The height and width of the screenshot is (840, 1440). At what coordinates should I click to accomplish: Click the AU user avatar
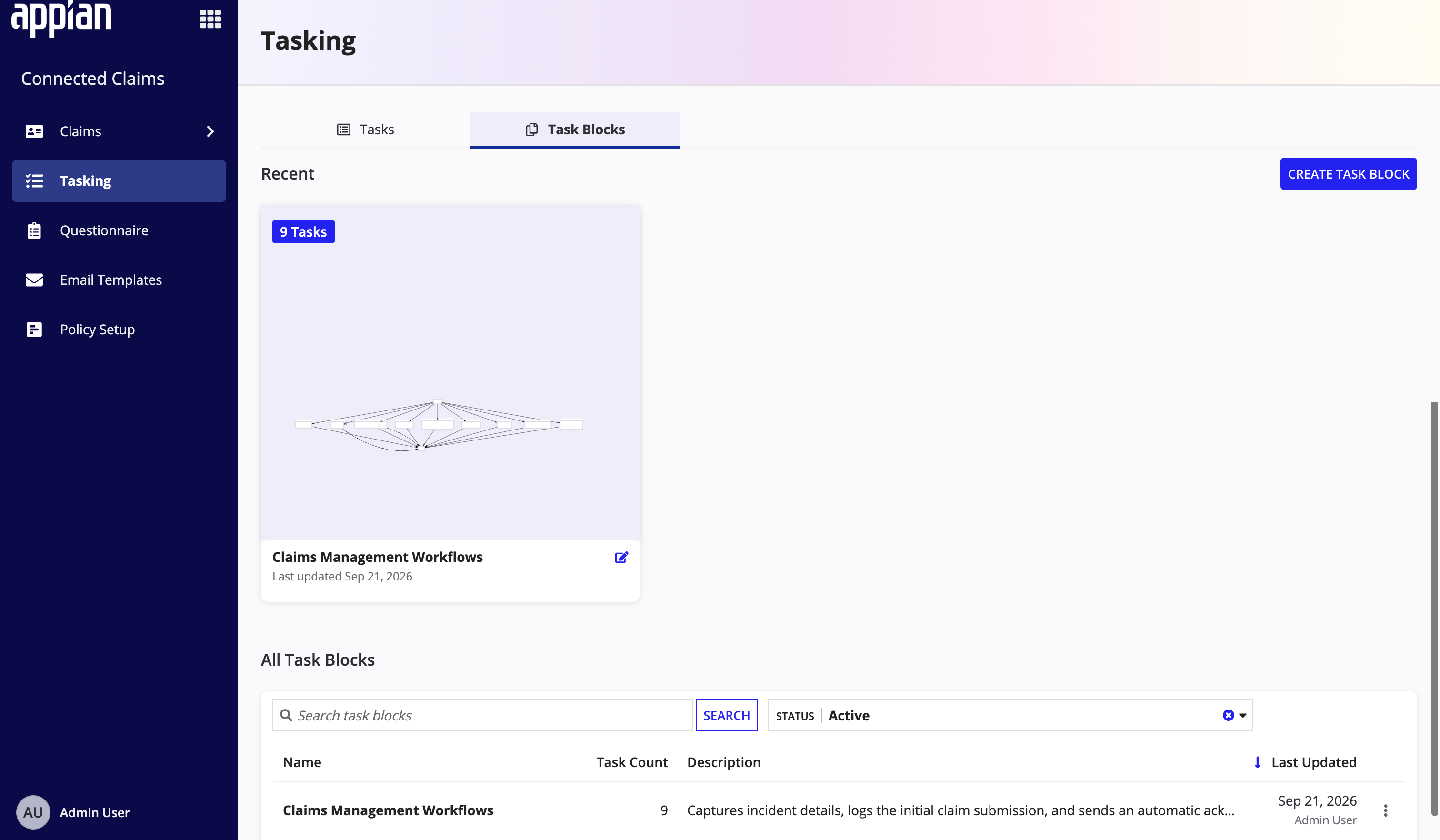33,812
